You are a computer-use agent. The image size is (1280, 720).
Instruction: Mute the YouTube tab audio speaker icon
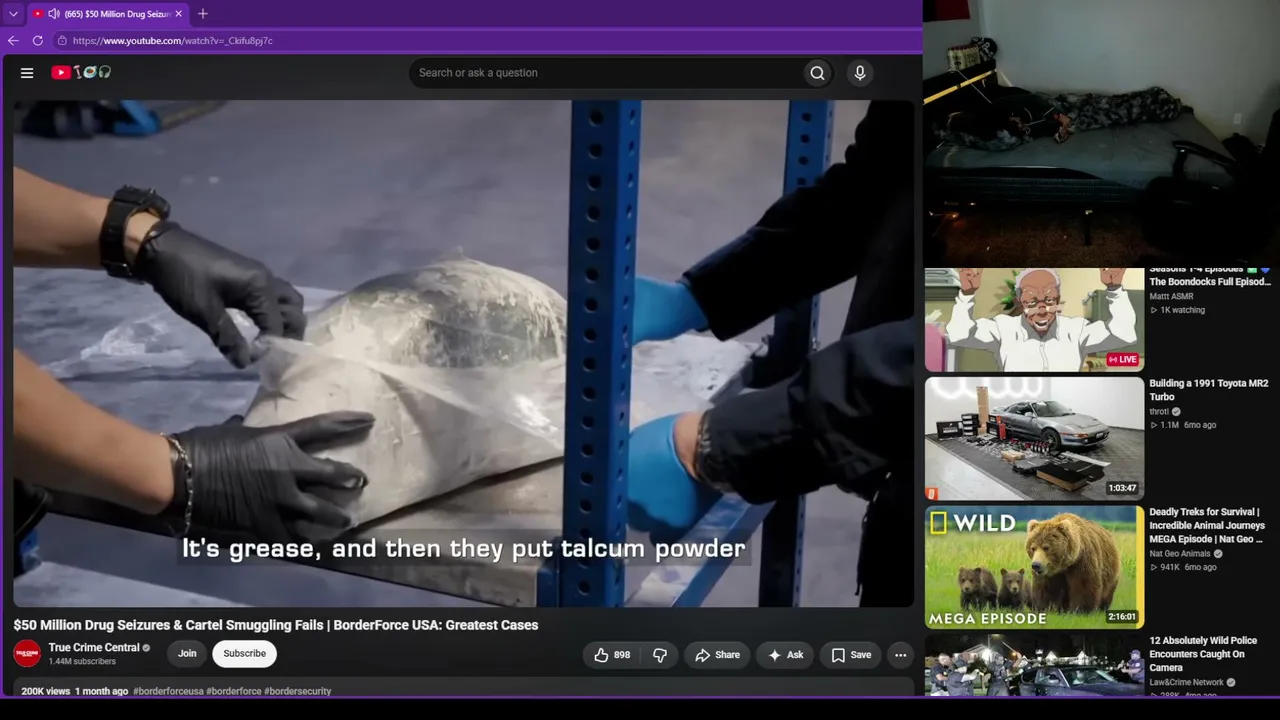54,14
